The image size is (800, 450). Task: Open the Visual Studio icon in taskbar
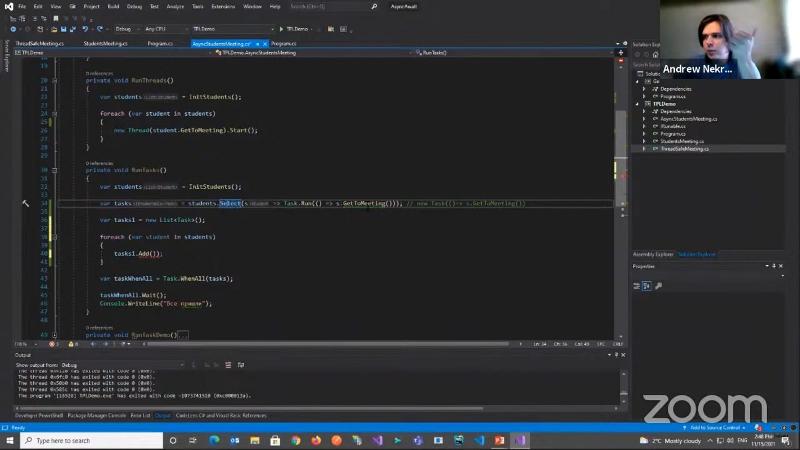tap(520, 440)
